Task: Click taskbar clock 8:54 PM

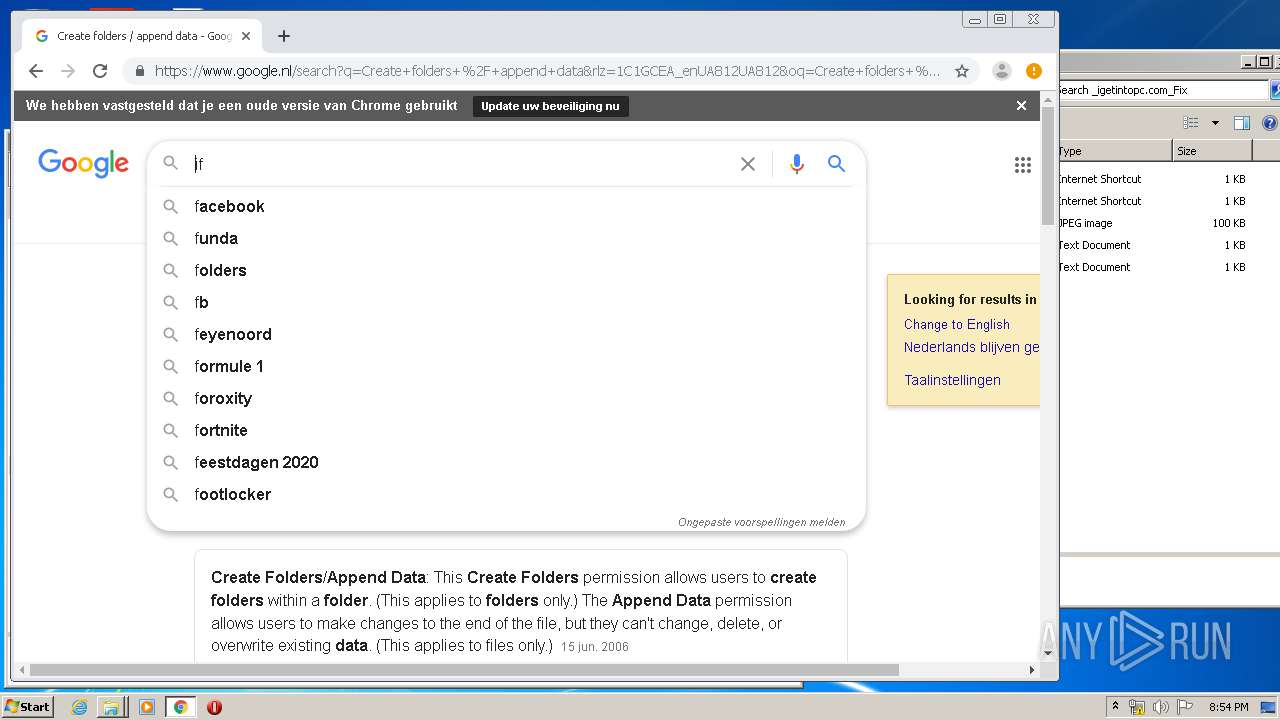Action: click(1229, 707)
